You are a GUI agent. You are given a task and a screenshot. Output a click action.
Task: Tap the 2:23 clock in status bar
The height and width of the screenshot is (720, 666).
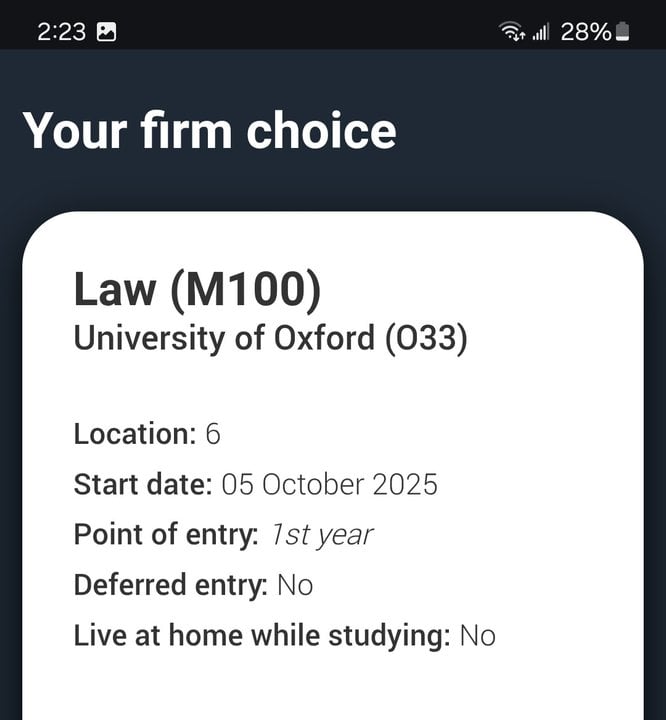click(x=61, y=32)
